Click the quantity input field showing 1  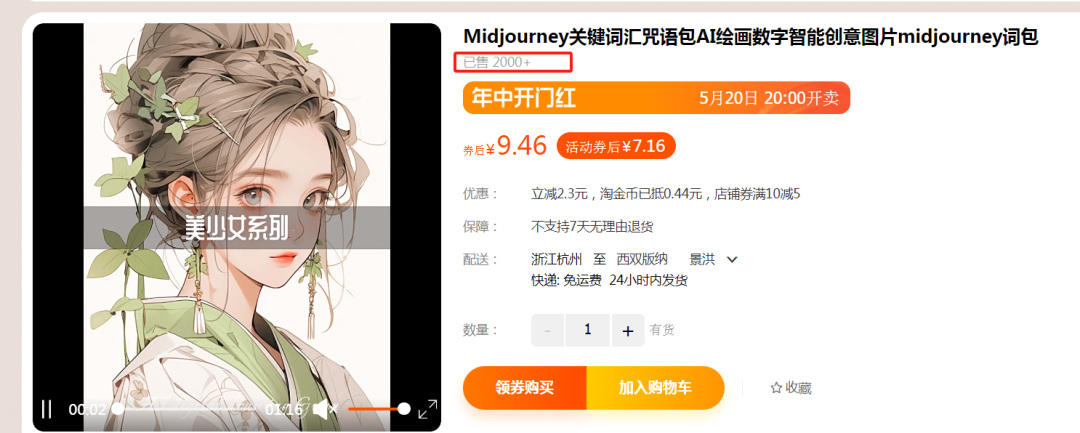[x=588, y=330]
